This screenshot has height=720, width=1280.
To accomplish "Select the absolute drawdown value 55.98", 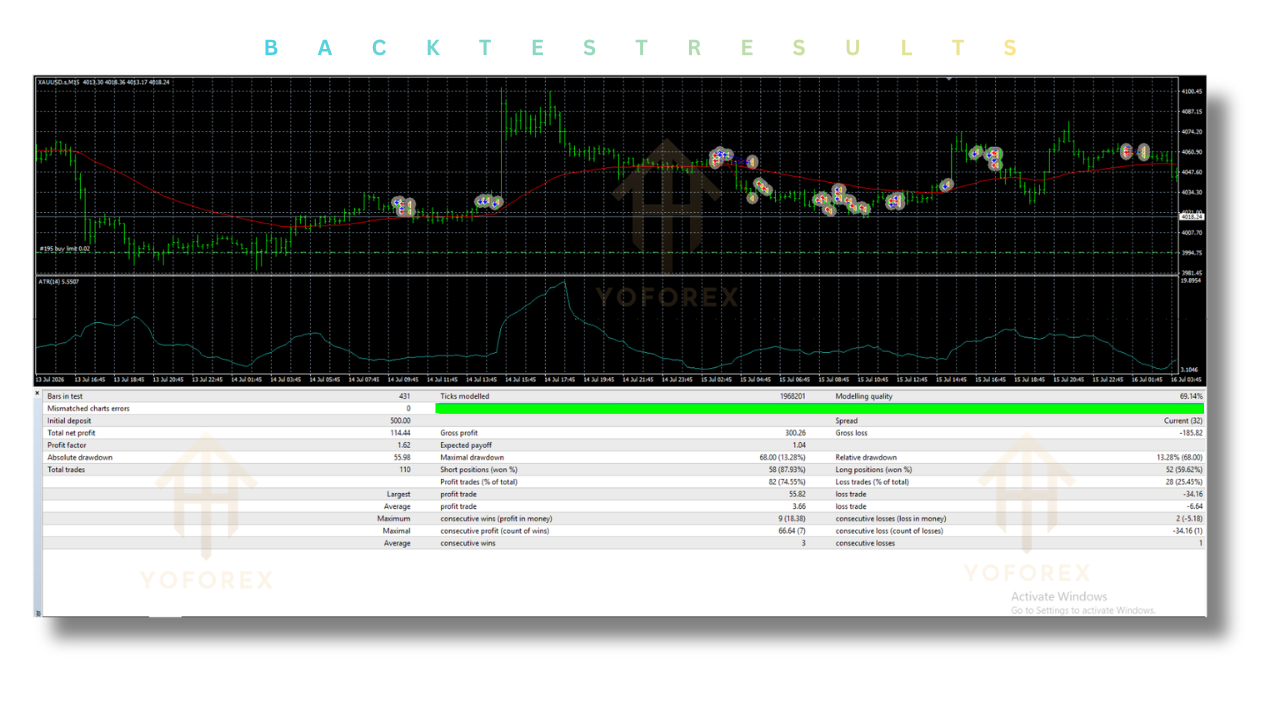I will point(401,457).
